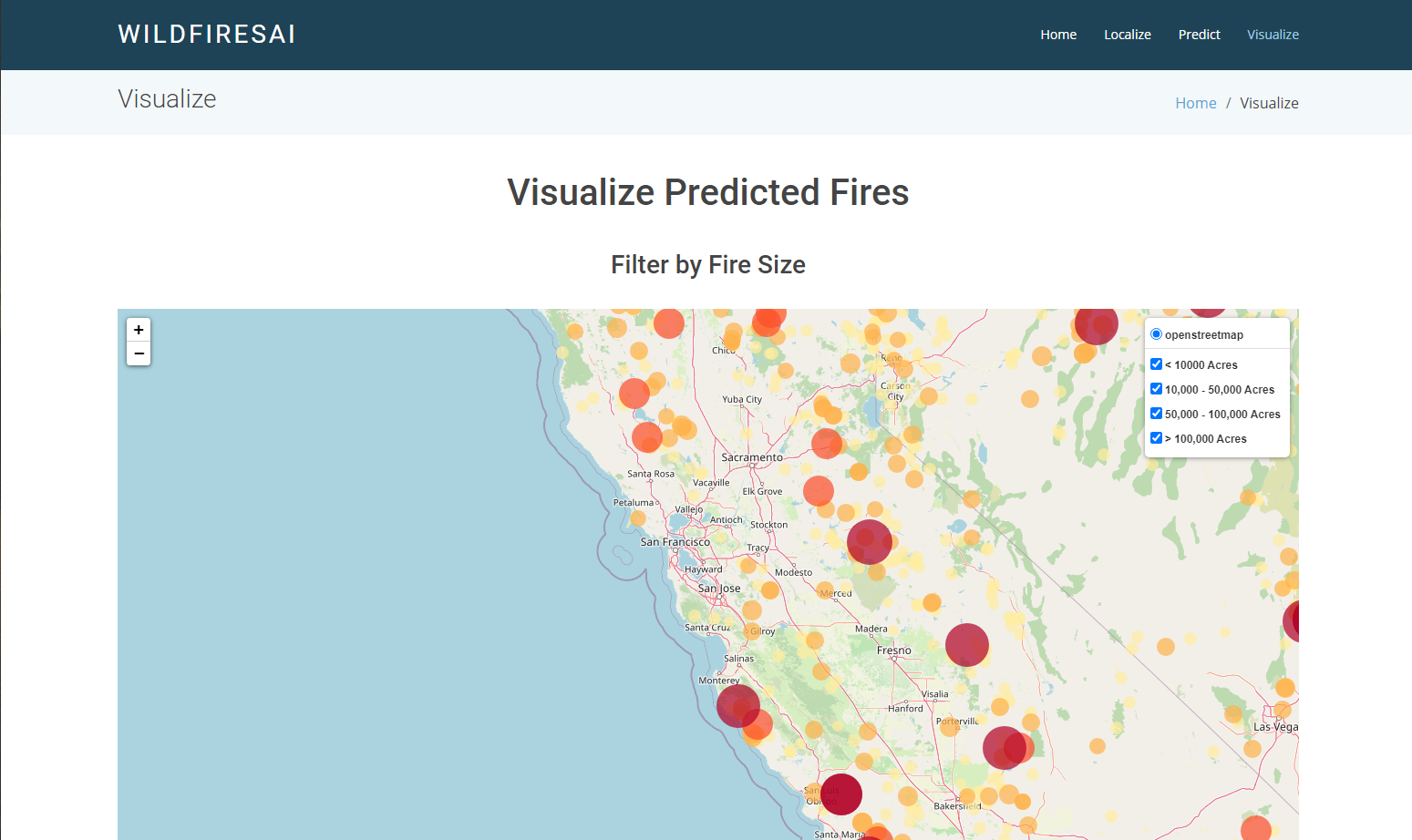
Task: Click the Sacramento city label
Action: (752, 457)
